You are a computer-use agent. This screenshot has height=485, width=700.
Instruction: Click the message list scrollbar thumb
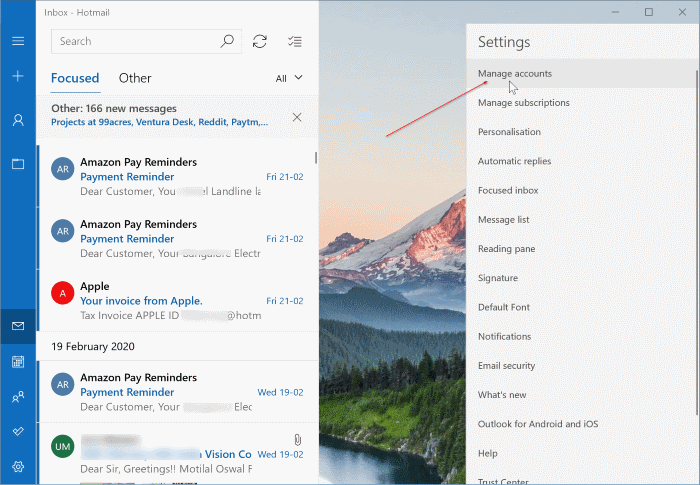(x=316, y=158)
